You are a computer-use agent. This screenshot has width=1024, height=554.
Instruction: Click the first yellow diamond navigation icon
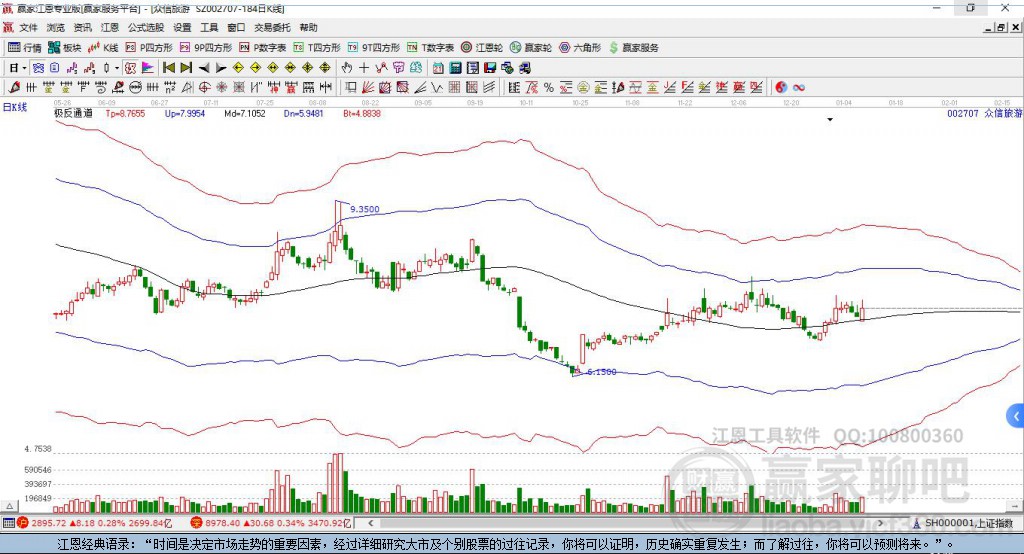[x=238, y=68]
